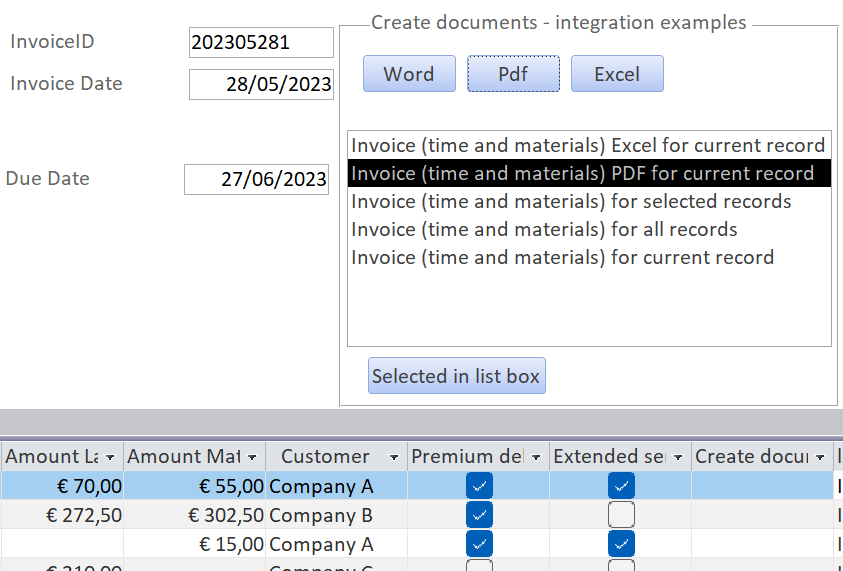The height and width of the screenshot is (571, 843).
Task: Click the Word document button
Action: [x=409, y=74]
